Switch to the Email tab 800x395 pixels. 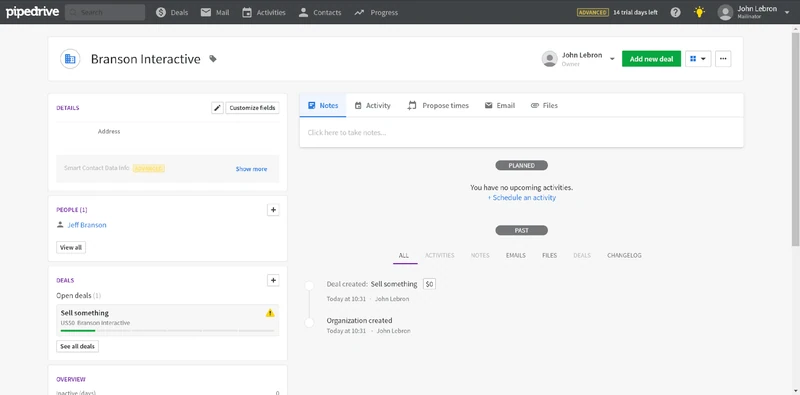(x=499, y=106)
